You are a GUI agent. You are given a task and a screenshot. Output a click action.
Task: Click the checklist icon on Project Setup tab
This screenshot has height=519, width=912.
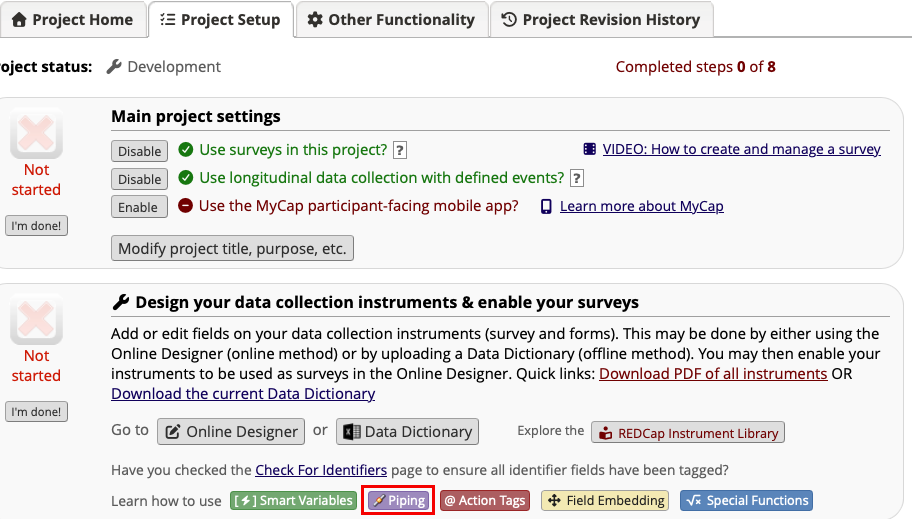(x=168, y=20)
